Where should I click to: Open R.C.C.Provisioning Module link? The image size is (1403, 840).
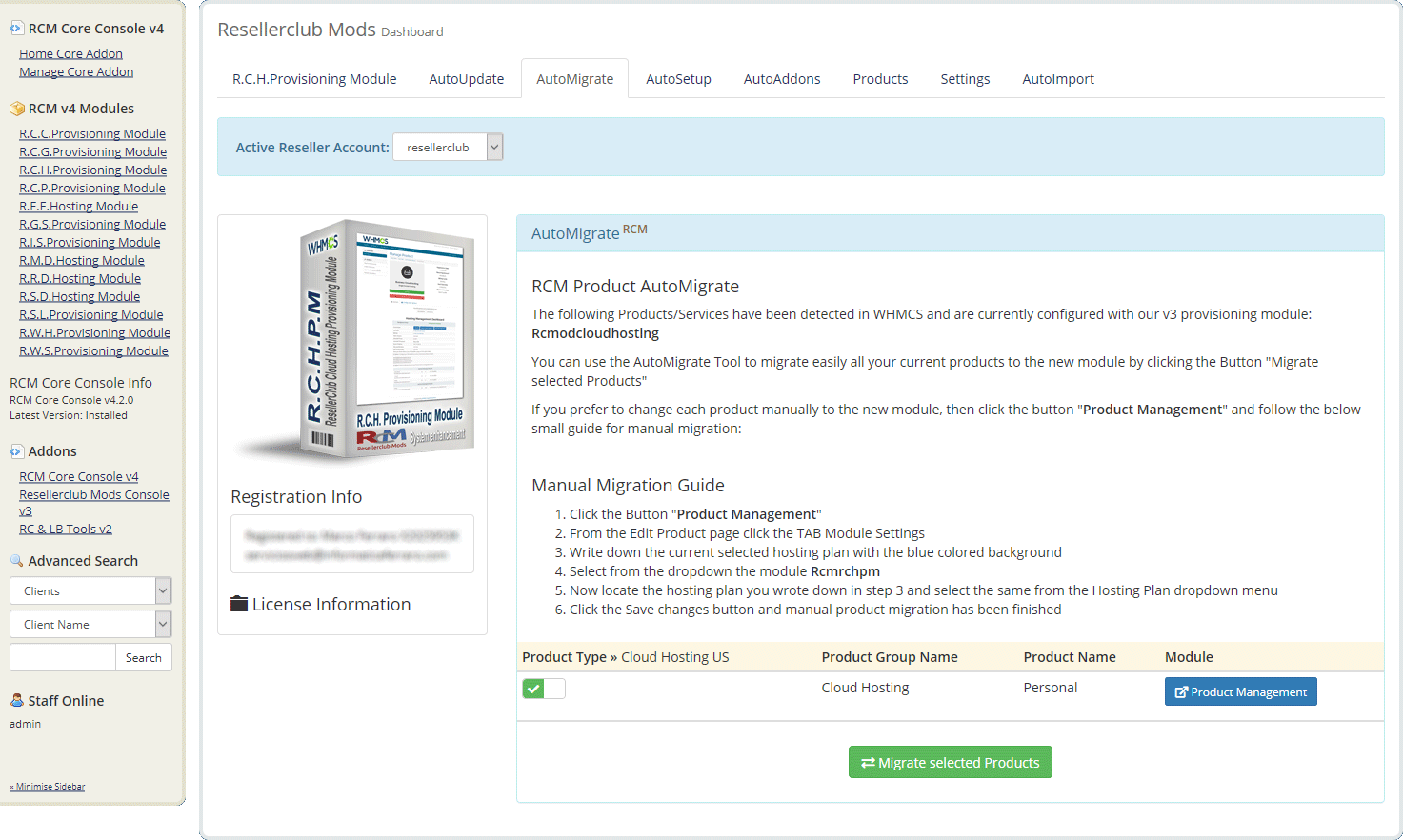click(x=92, y=133)
